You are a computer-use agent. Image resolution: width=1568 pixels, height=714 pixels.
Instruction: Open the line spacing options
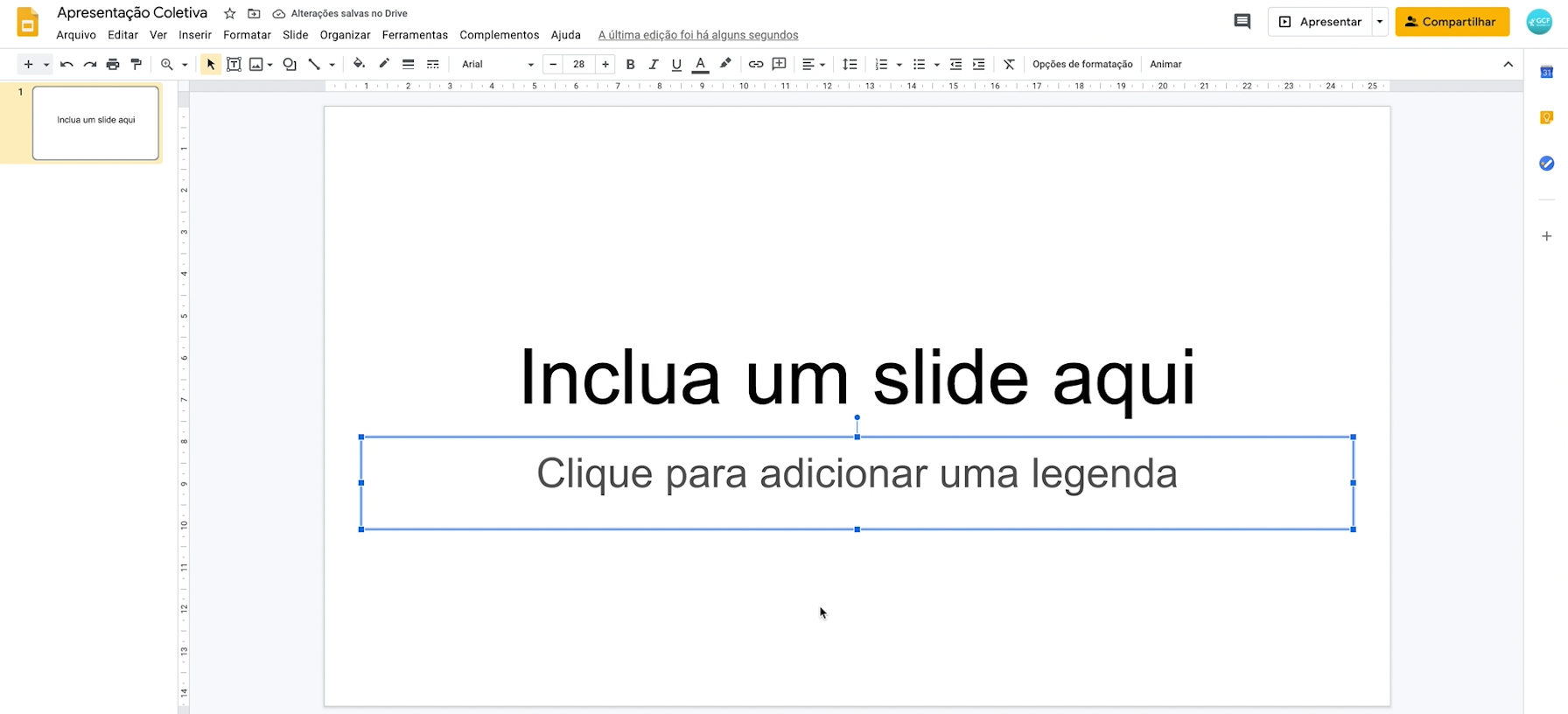pos(849,64)
